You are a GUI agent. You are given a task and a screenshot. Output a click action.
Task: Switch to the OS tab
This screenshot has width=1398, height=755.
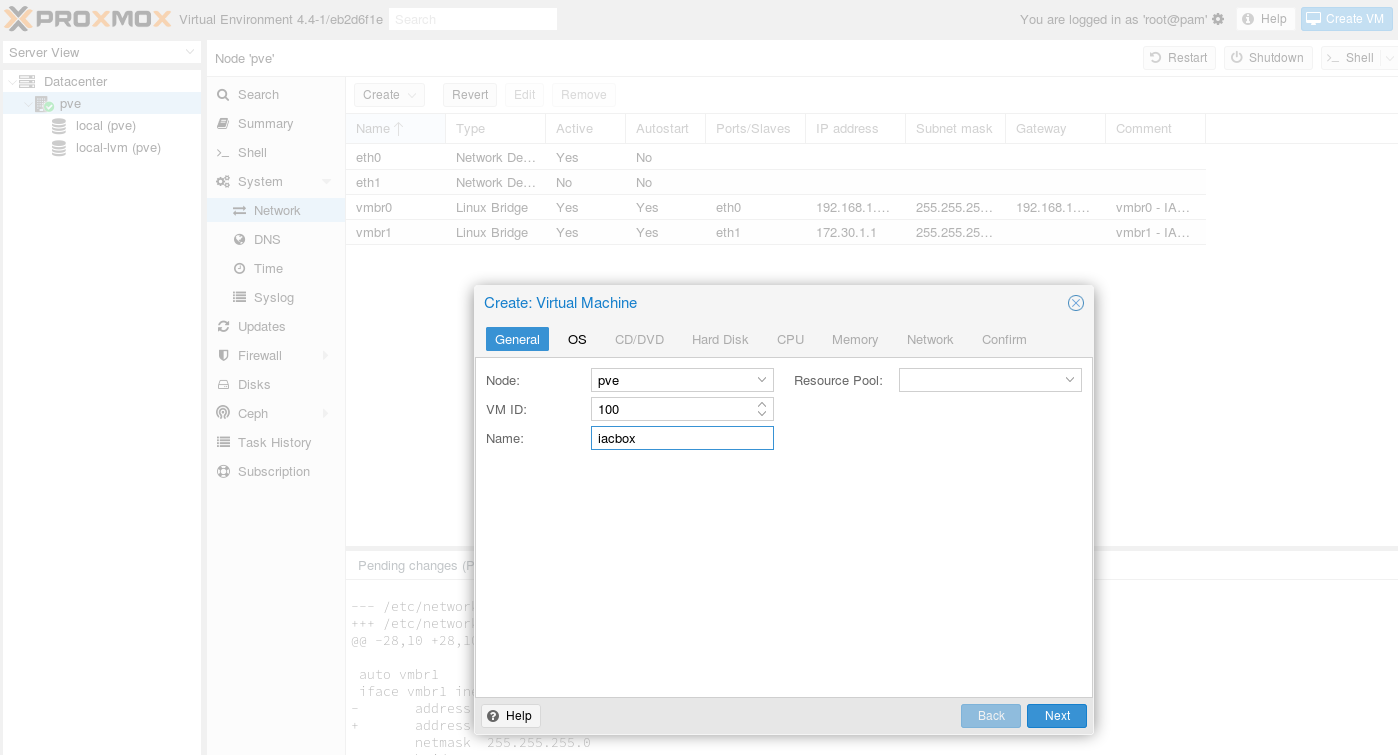(577, 340)
